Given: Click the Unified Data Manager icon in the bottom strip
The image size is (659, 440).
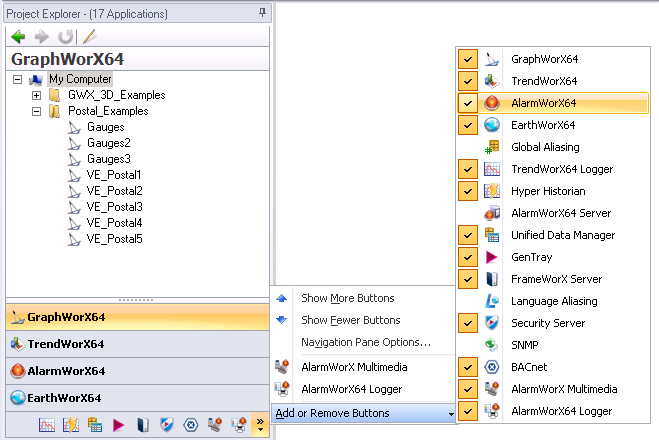Looking at the screenshot, I should point(95,425).
